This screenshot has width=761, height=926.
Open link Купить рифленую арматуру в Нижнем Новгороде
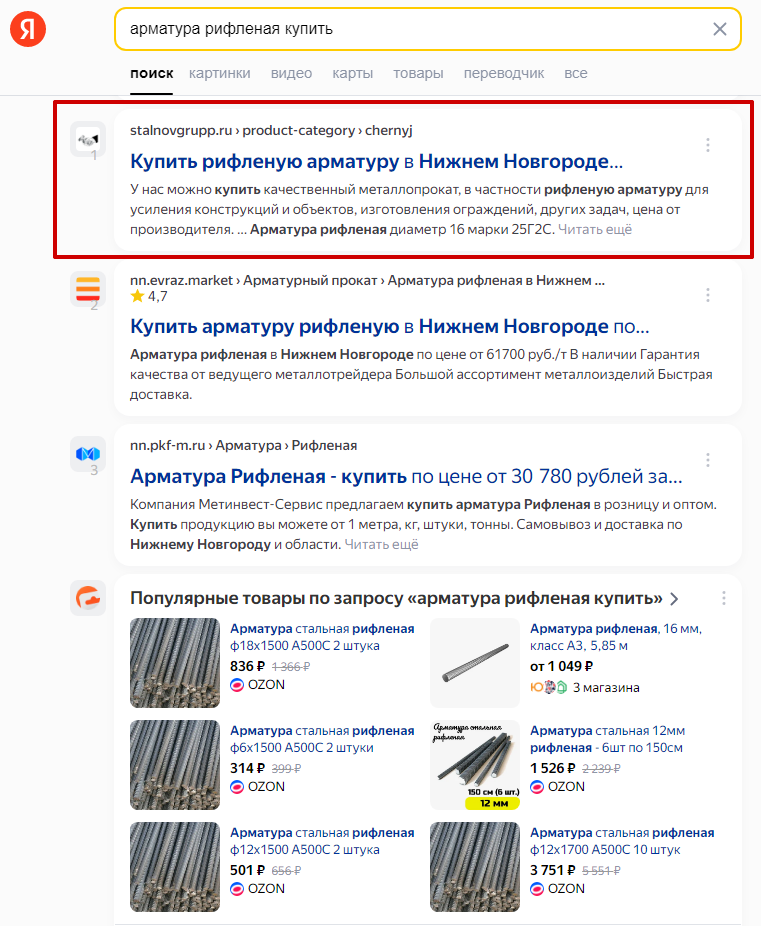point(376,161)
